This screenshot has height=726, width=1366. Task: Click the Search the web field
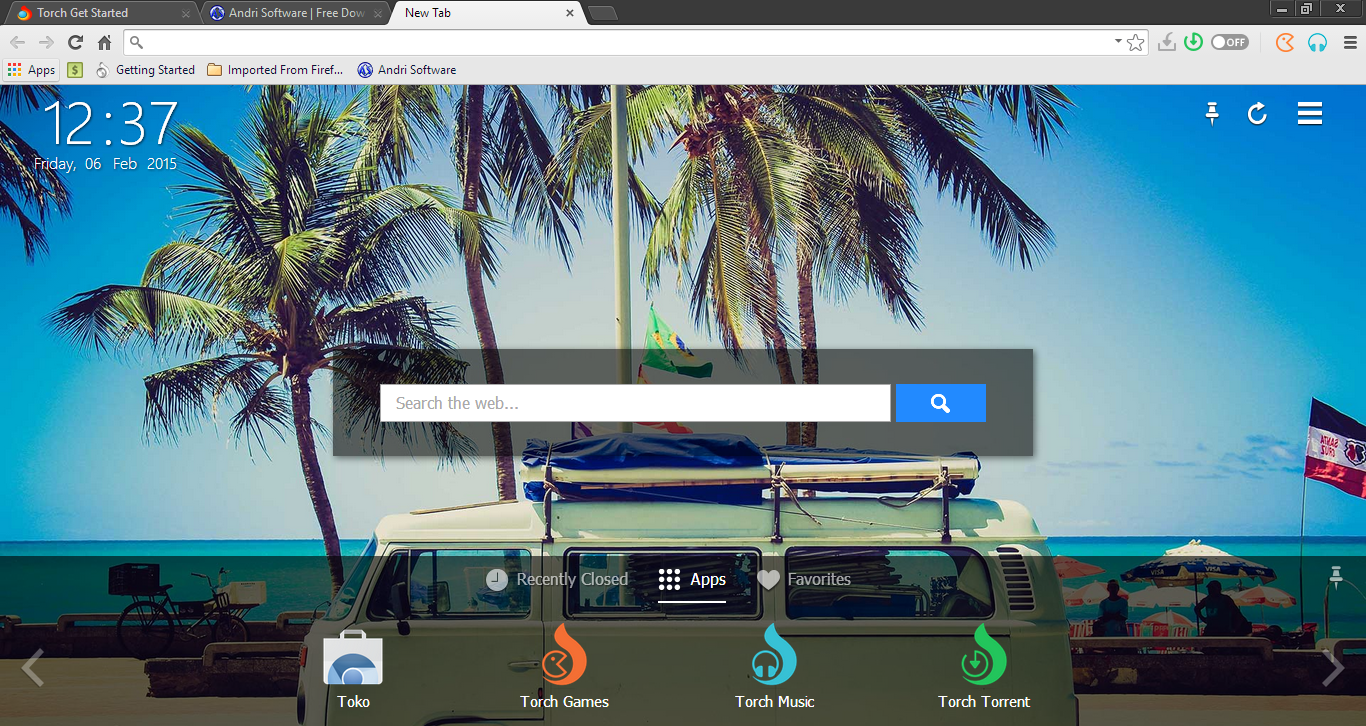point(635,403)
